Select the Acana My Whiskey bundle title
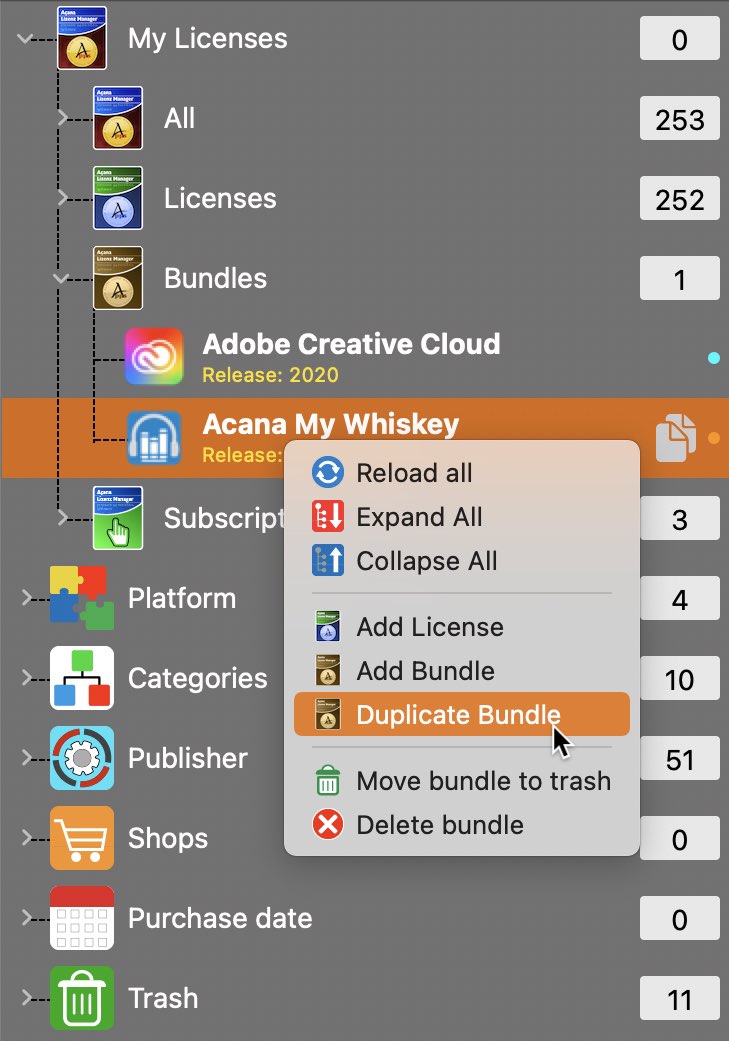Image resolution: width=729 pixels, height=1041 pixels. coord(331,424)
